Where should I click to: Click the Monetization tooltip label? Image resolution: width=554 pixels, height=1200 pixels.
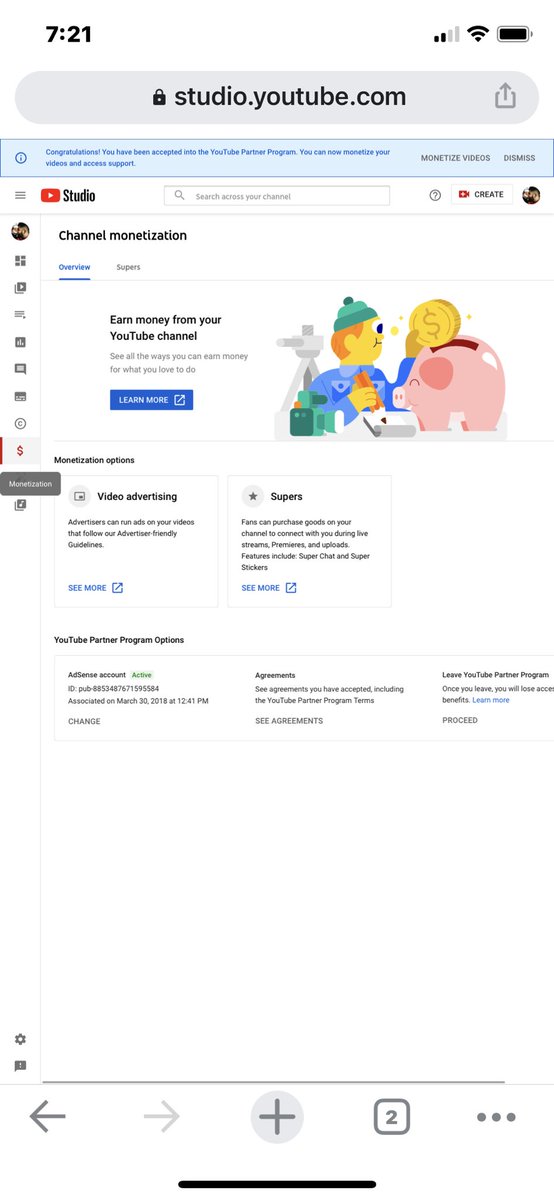[x=30, y=484]
